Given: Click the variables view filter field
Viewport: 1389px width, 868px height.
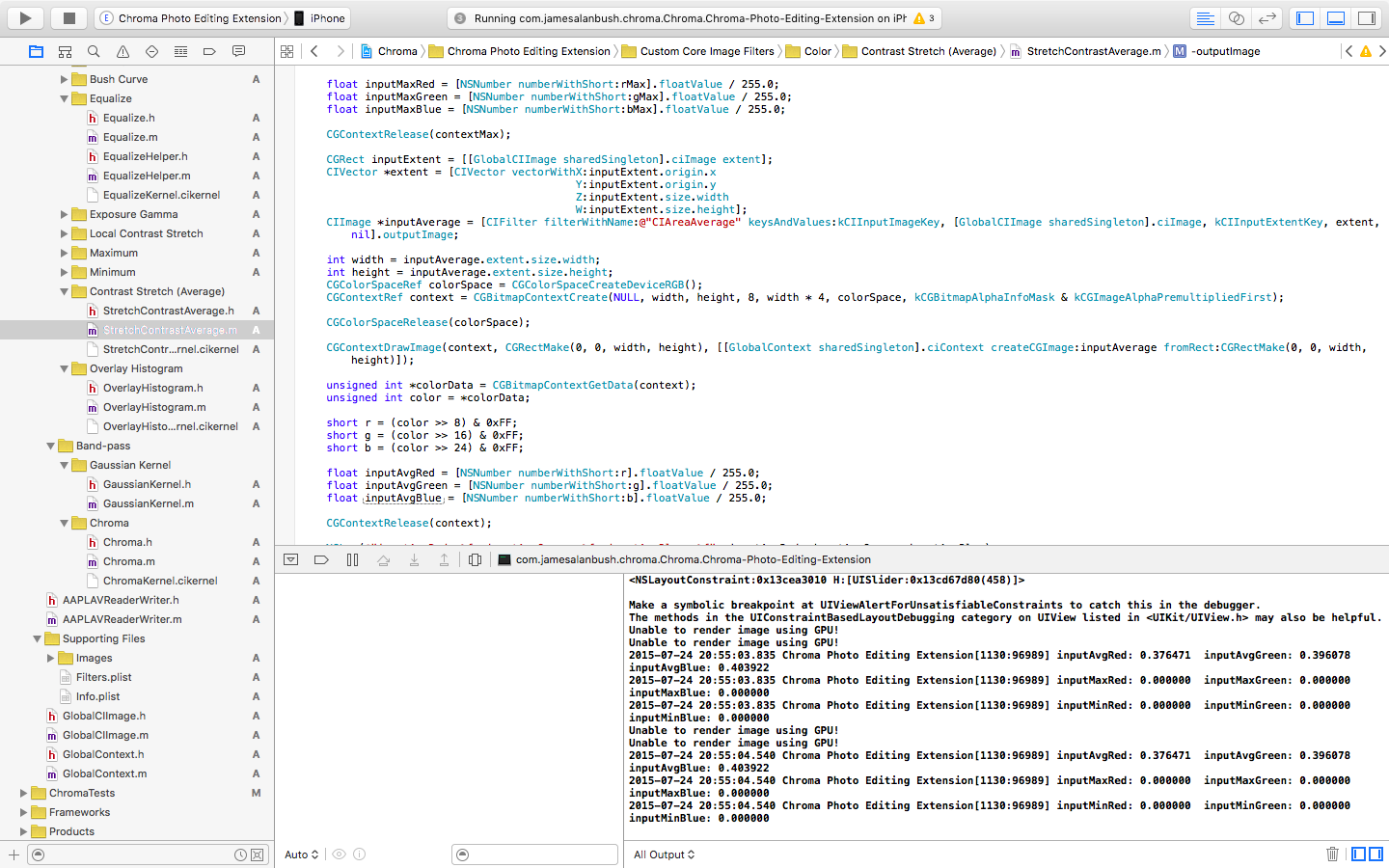Looking at the screenshot, I should (534, 854).
